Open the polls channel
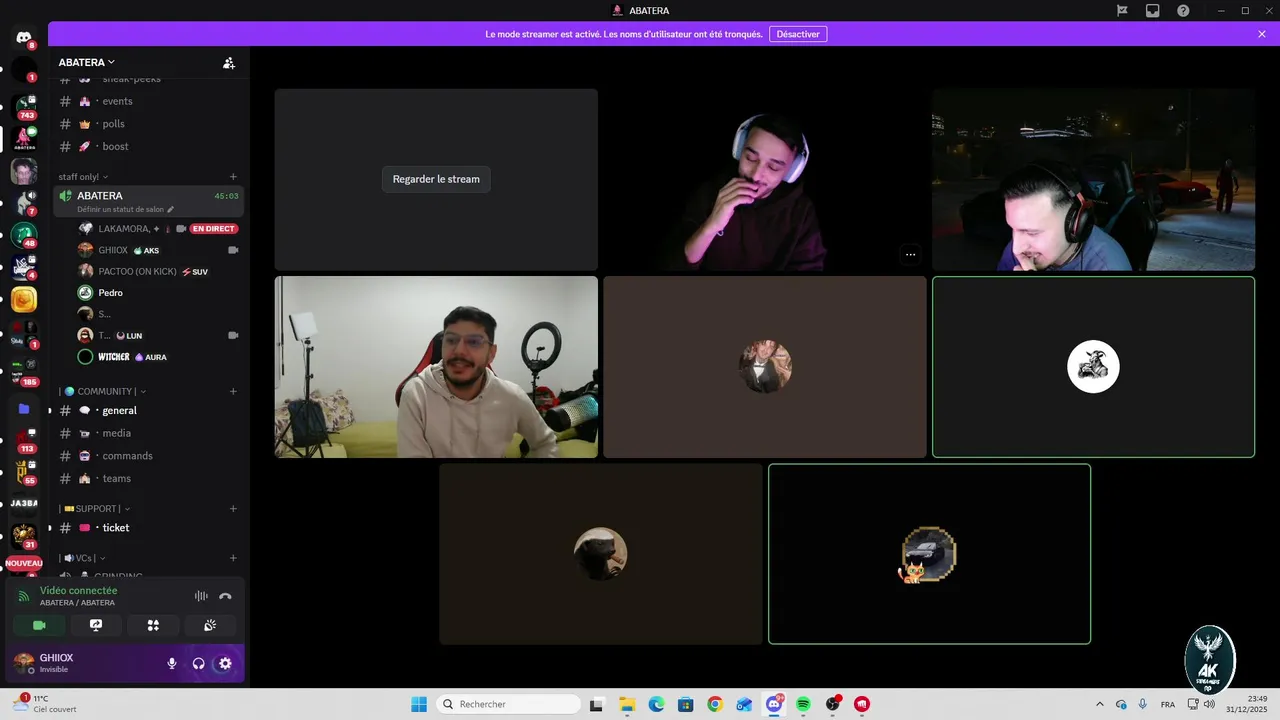 pyautogui.click(x=149, y=124)
